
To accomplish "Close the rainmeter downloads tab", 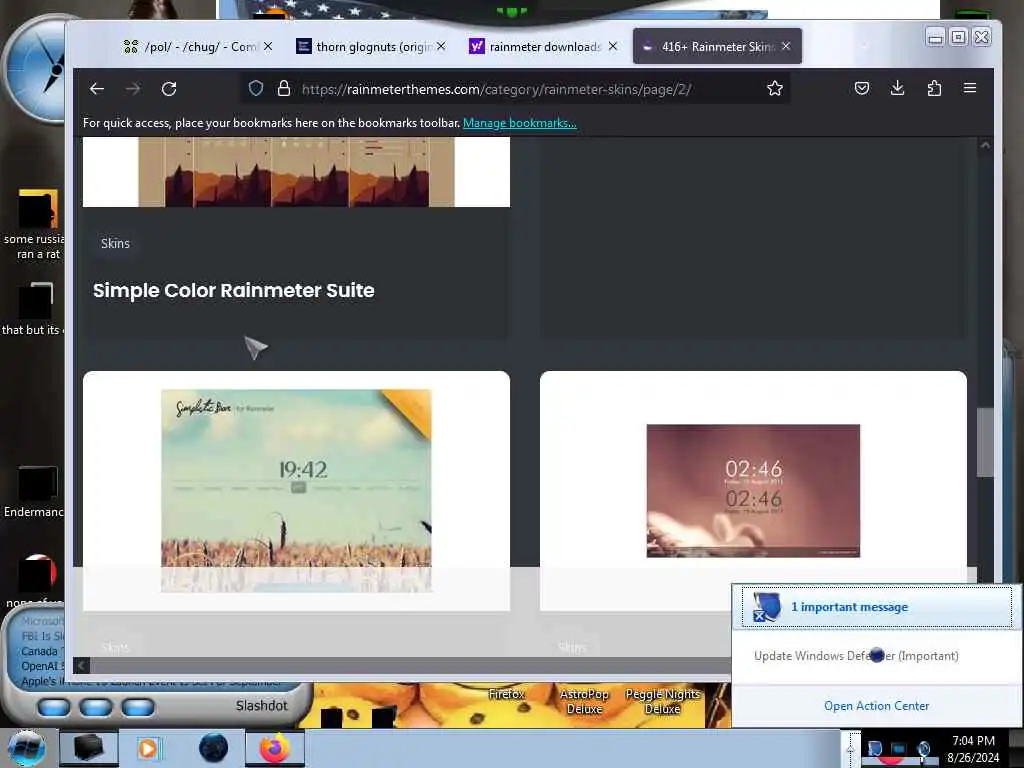I will click(613, 46).
